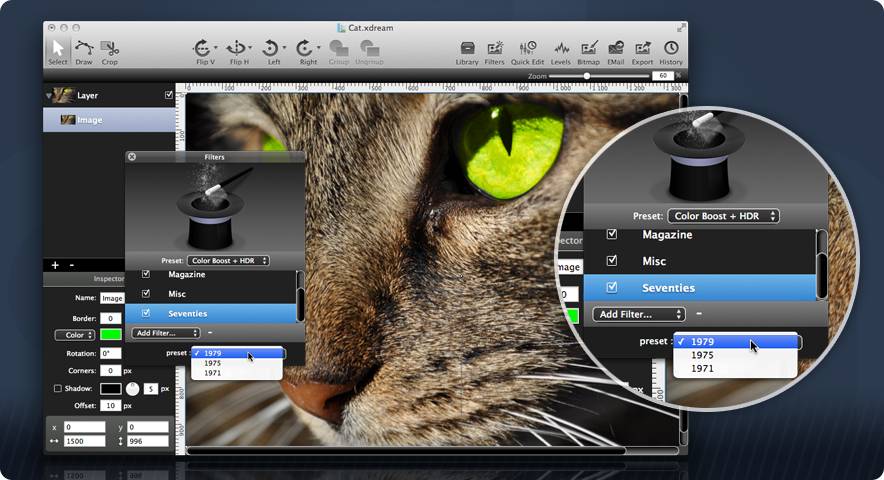Open the Color dropdown in Inspector

coord(74,334)
